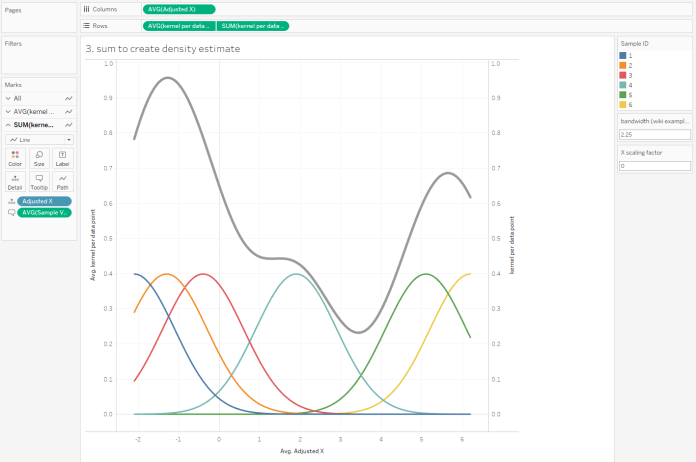Click the X scaling factor input field
The height and width of the screenshot is (462, 696).
point(655,166)
